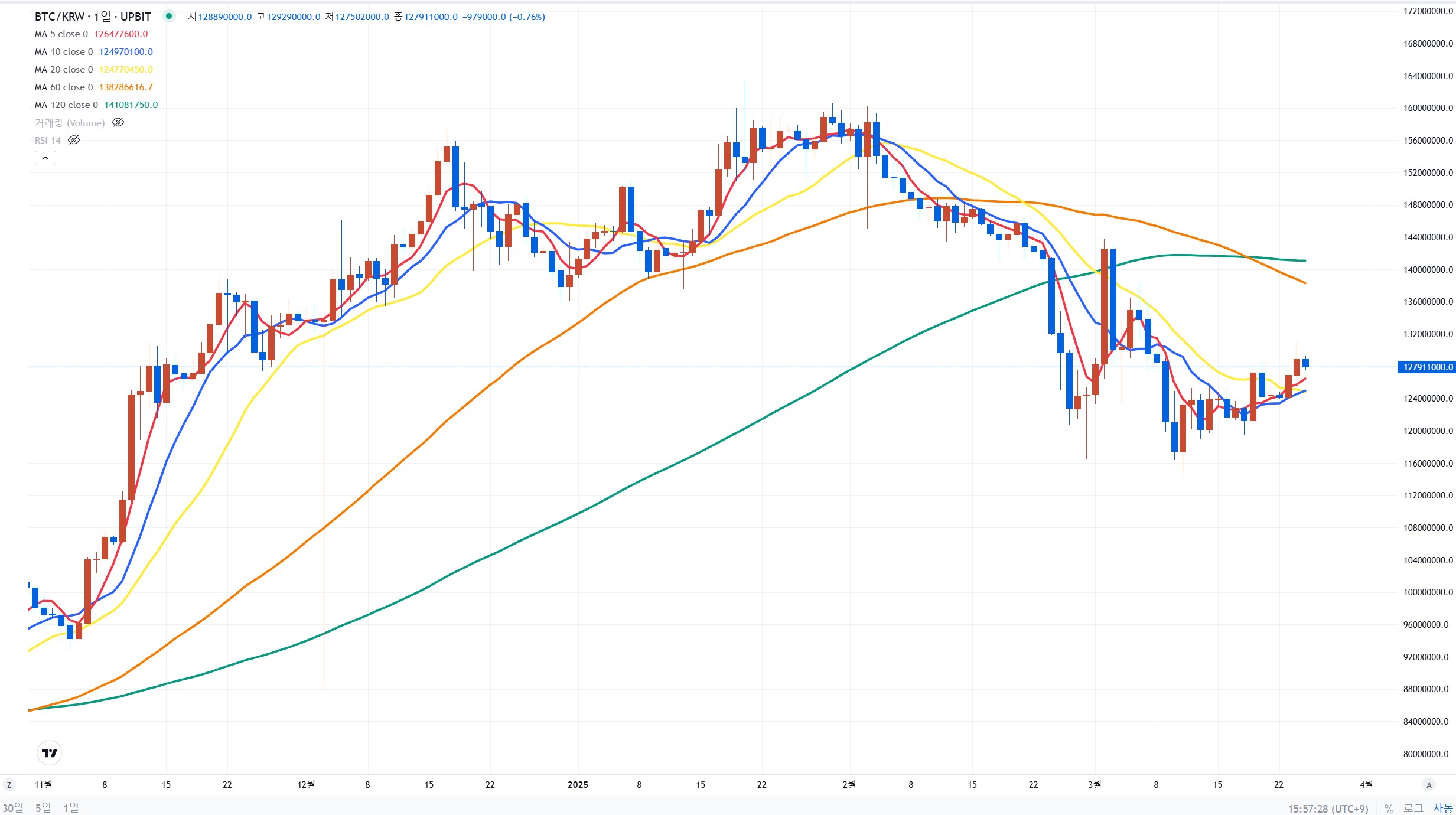The image size is (1456, 815).
Task: Select the 30일 date range
Action: 13,807
